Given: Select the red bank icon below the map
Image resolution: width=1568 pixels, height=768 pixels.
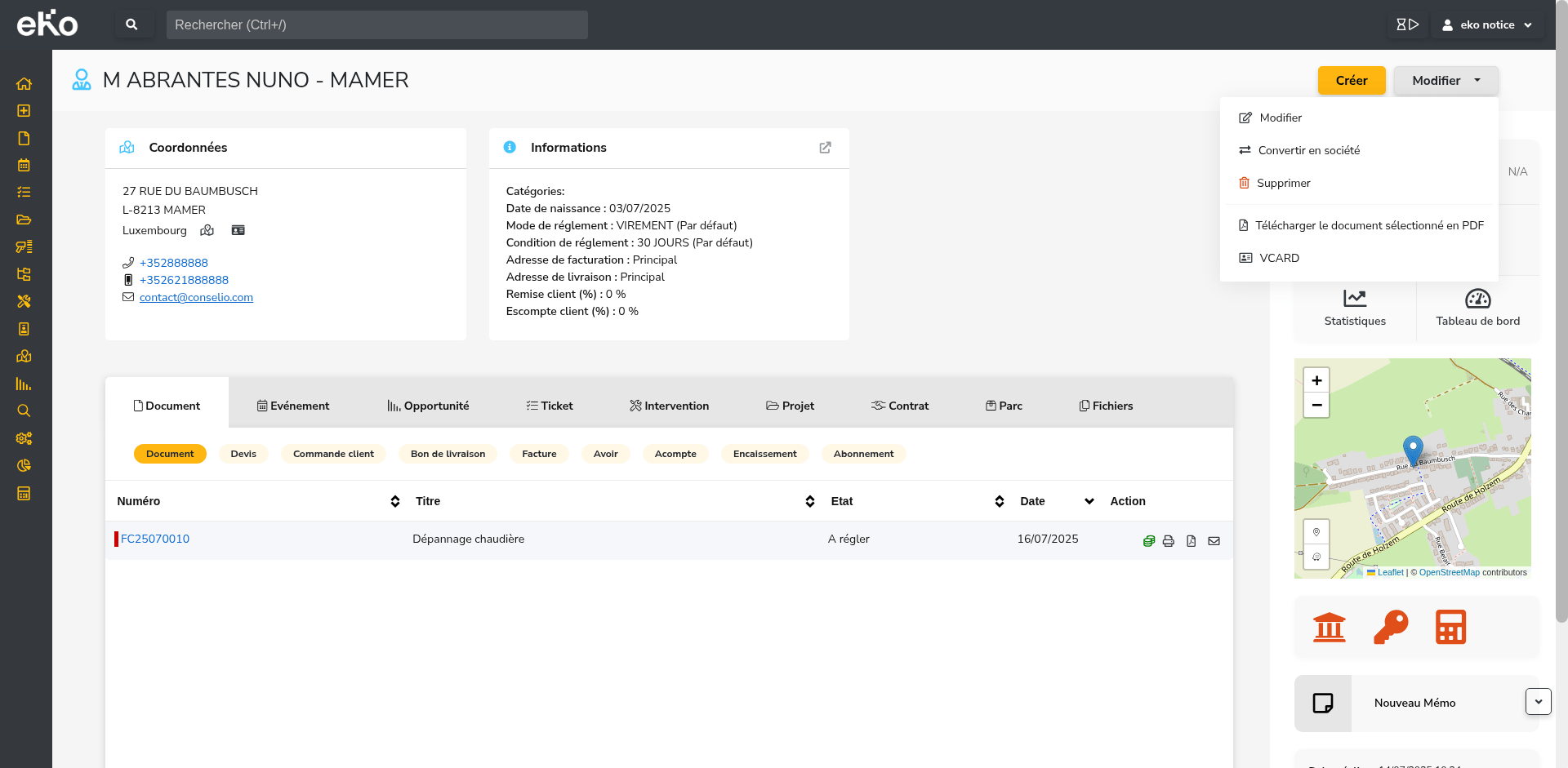Looking at the screenshot, I should pos(1329,627).
